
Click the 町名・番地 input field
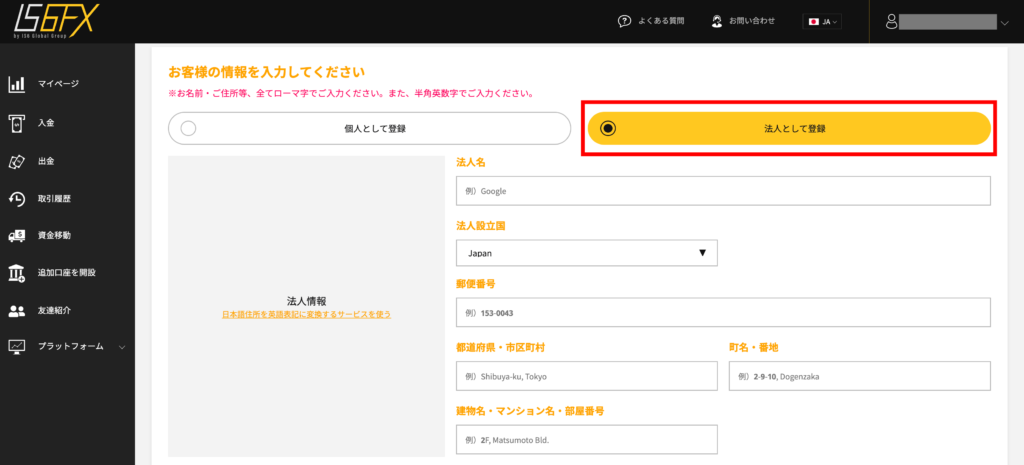[859, 376]
